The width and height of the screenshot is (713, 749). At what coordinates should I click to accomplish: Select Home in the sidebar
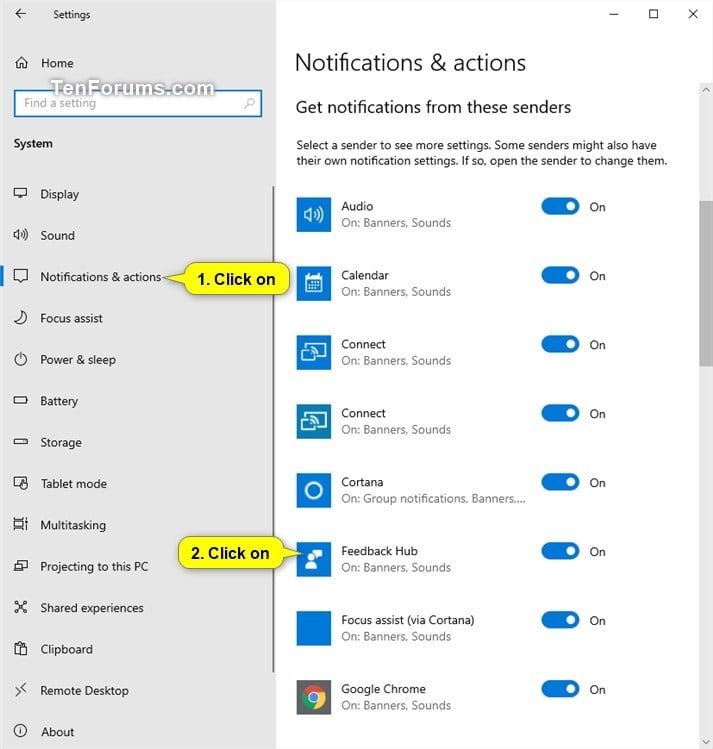57,63
